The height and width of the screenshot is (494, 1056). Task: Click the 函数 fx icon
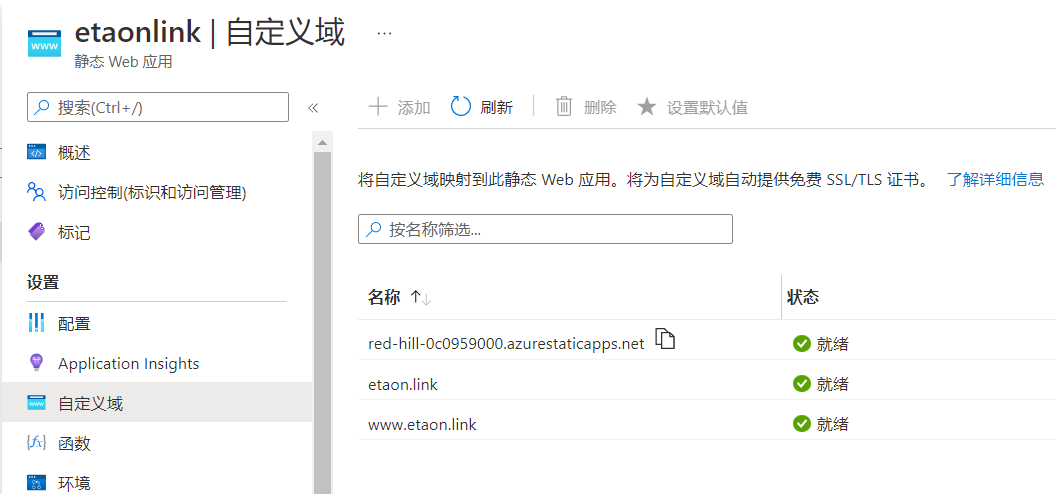pos(36,443)
